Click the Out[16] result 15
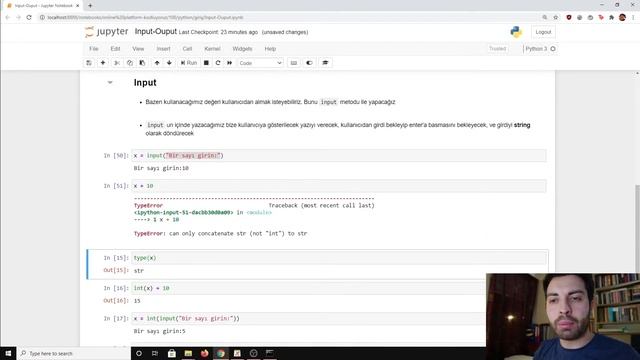This screenshot has height=360, width=640. pos(137,301)
